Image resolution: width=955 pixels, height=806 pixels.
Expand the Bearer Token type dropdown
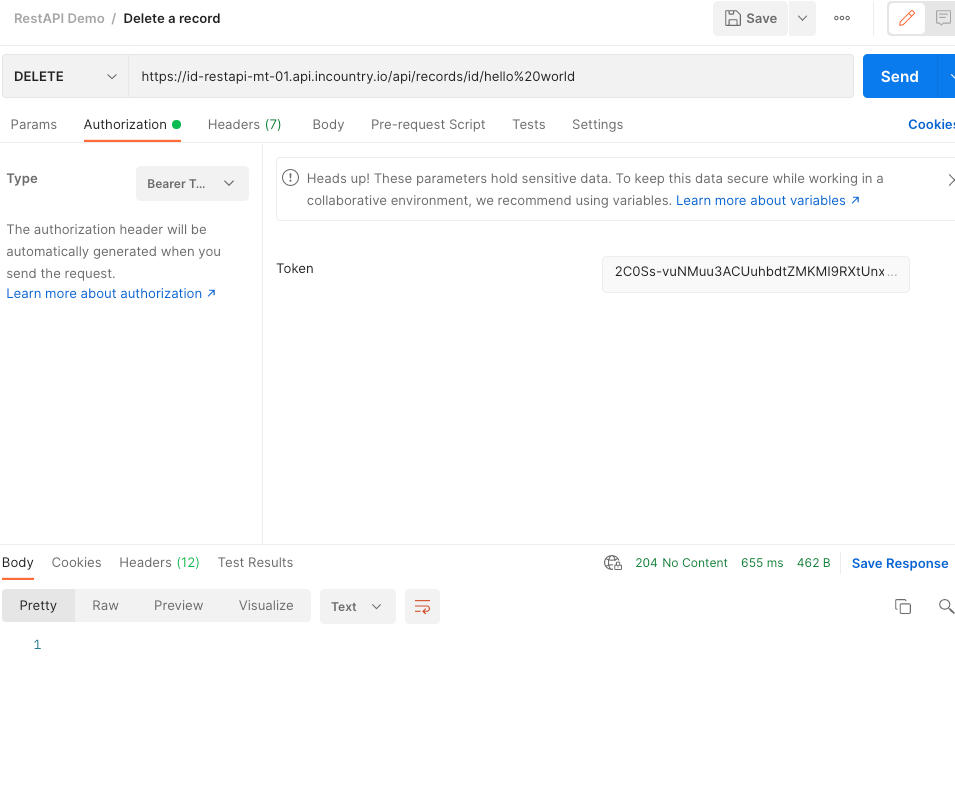[x=192, y=184]
